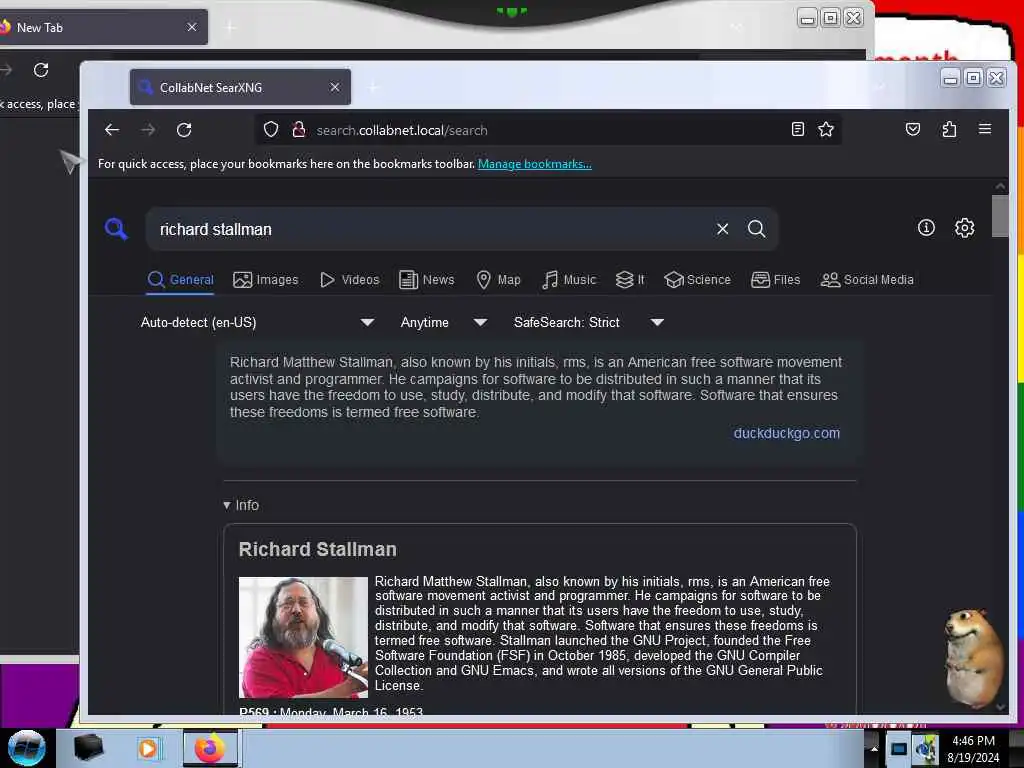
Task: Open the SafeSearch: Strict dropdown
Action: (588, 322)
